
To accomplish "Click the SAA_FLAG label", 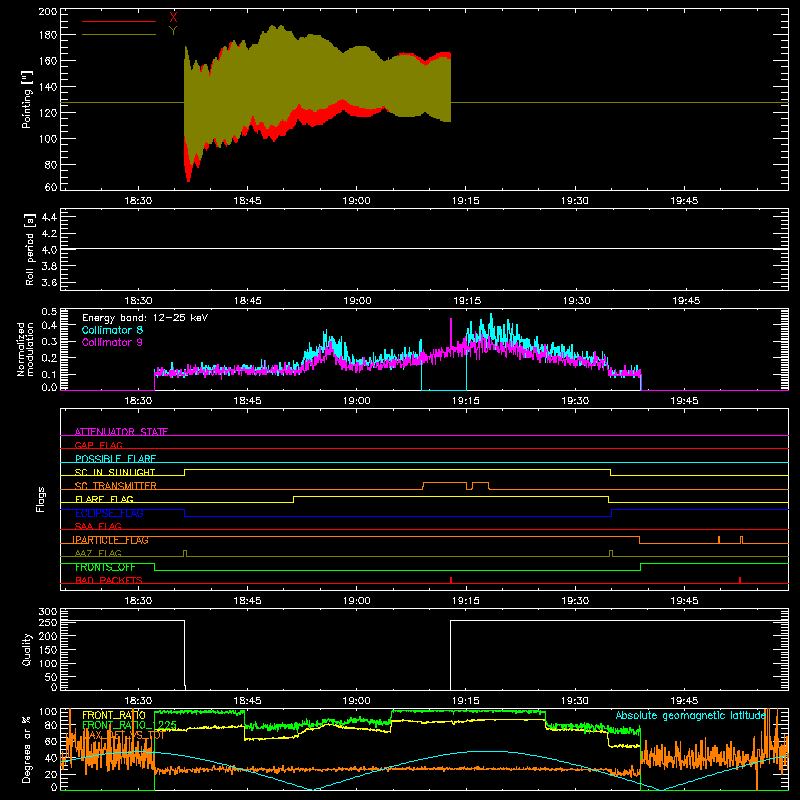I will 98,526.
